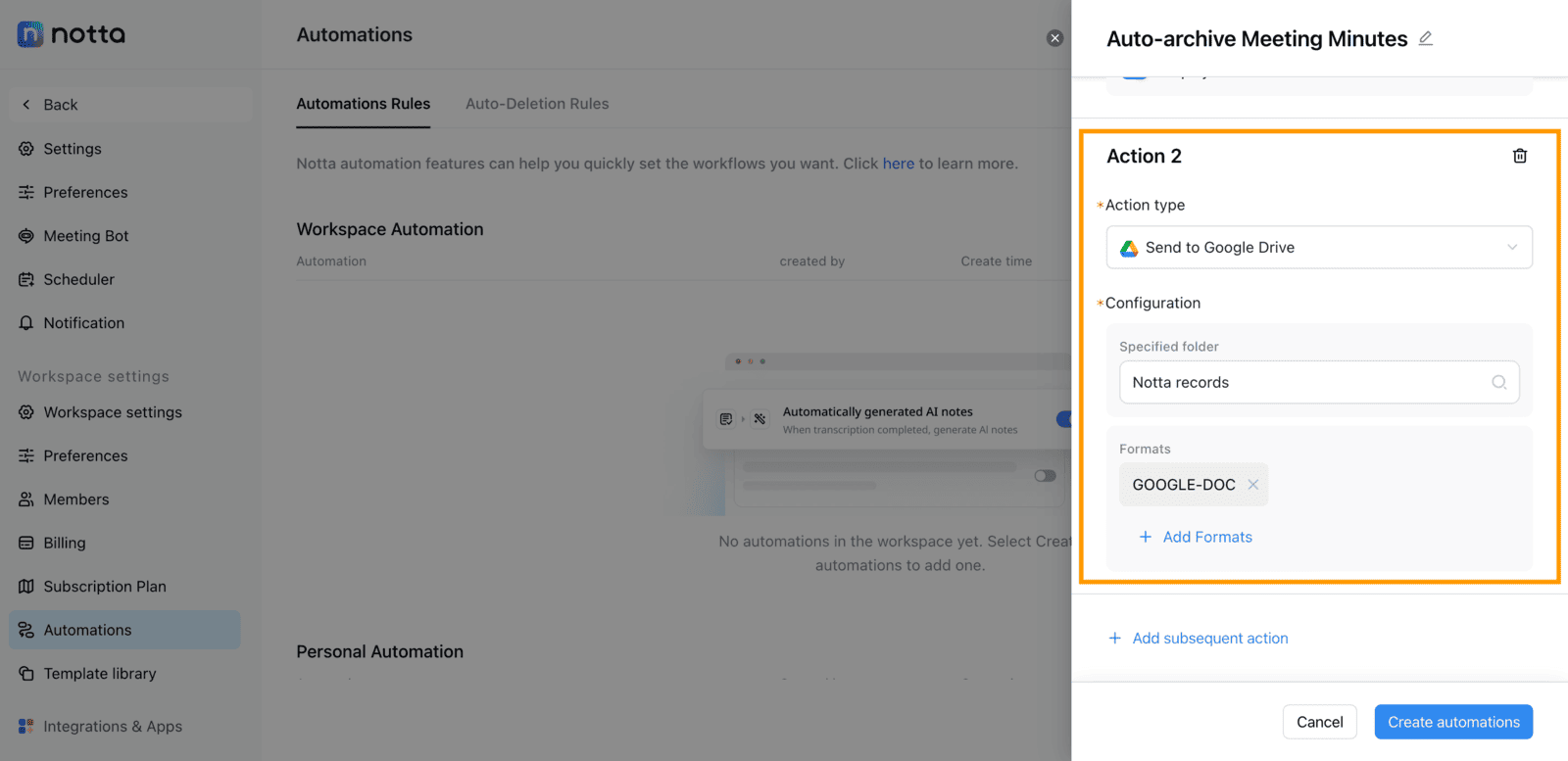Viewport: 1568px width, 761px height.
Task: Click the Integrations & Apps label
Action: click(113, 727)
